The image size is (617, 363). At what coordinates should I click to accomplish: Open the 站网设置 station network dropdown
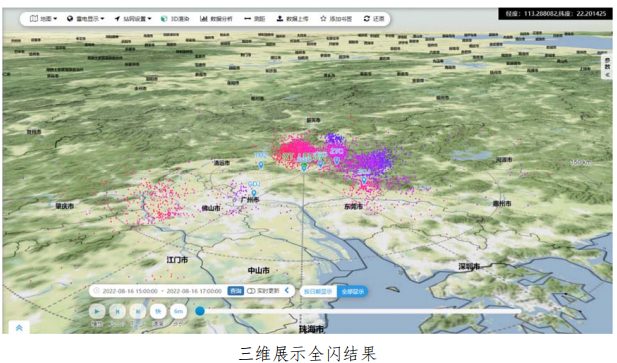[x=133, y=18]
